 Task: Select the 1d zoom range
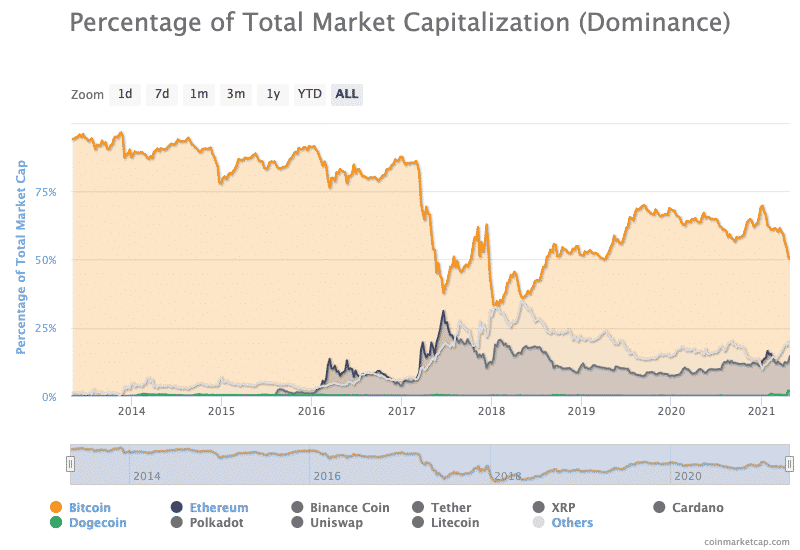click(x=125, y=94)
